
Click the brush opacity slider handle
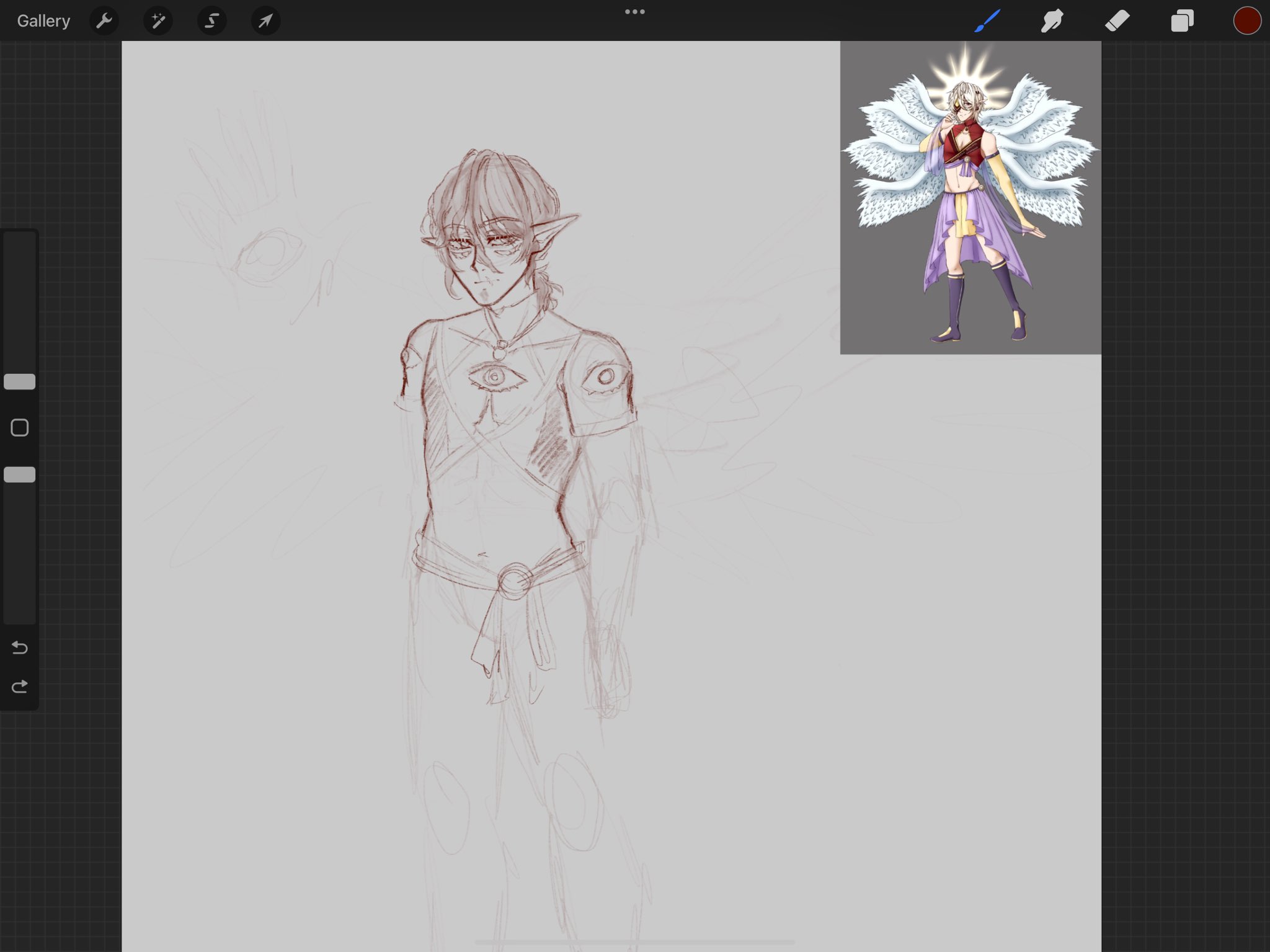pos(20,475)
